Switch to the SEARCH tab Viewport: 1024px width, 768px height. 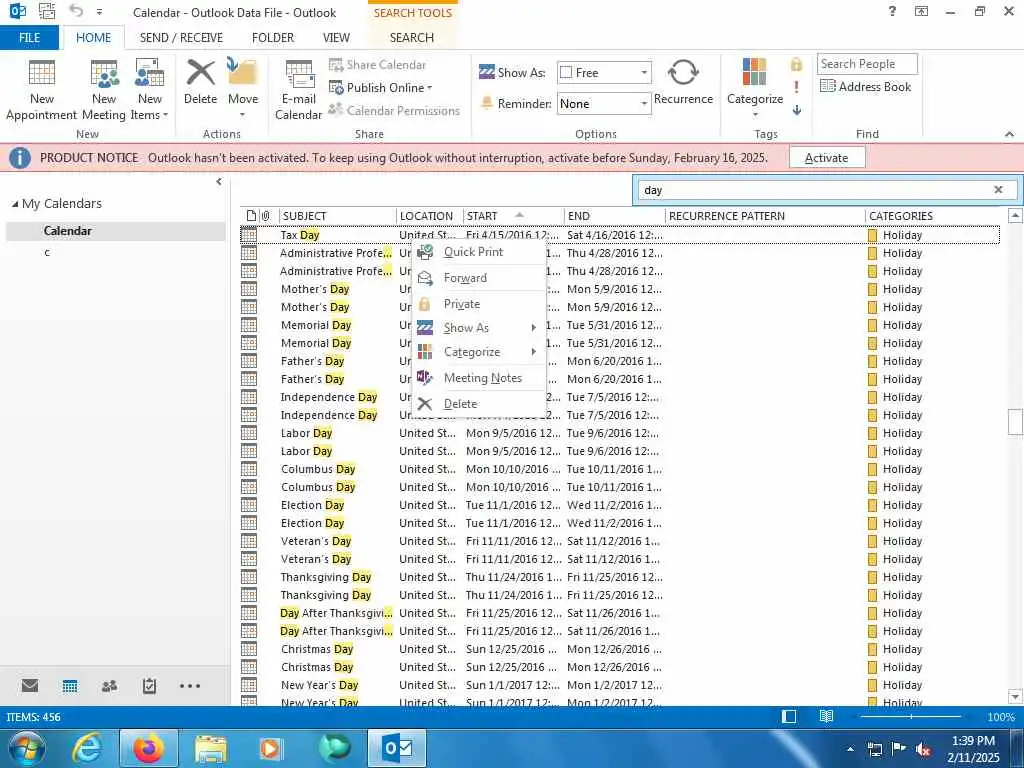pos(411,38)
